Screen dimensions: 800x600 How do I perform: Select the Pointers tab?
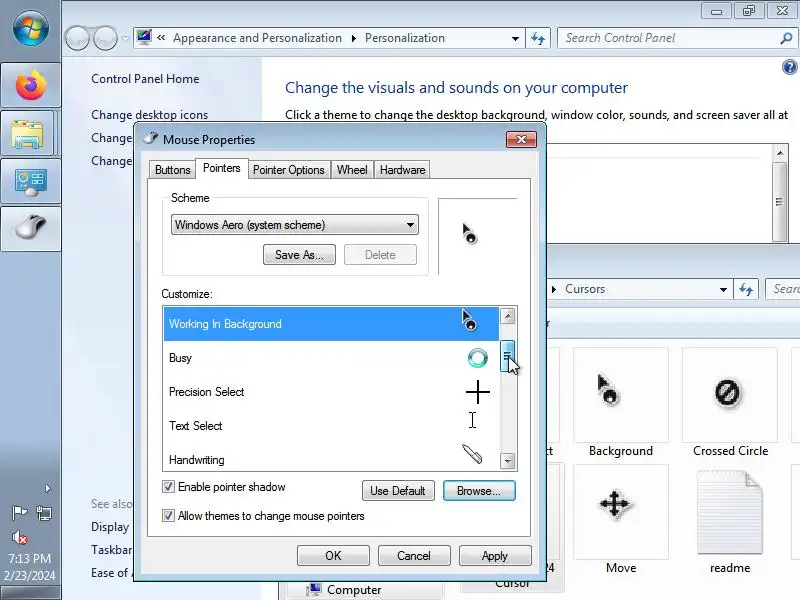coord(221,168)
